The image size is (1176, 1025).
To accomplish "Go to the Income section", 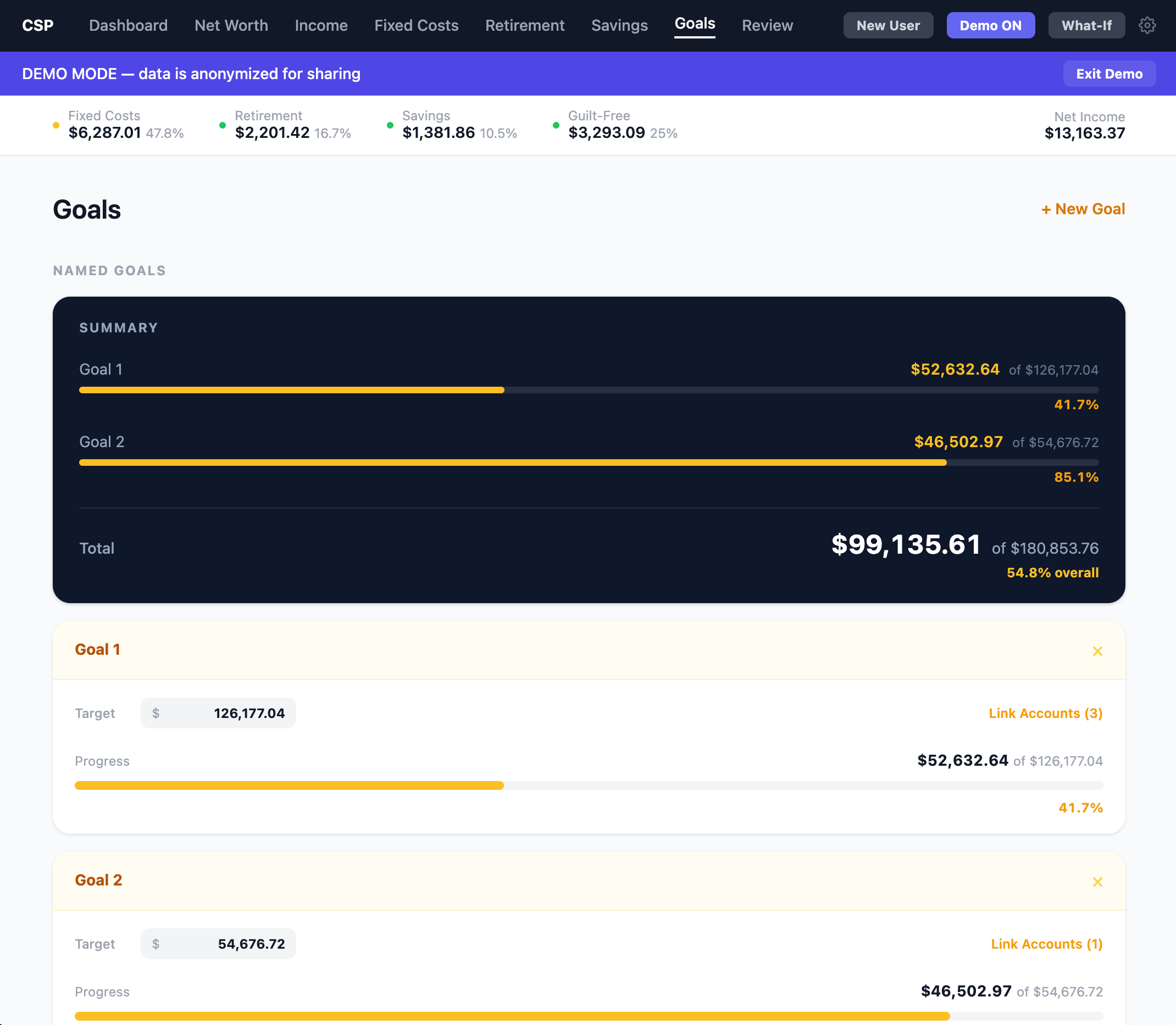I will [321, 25].
